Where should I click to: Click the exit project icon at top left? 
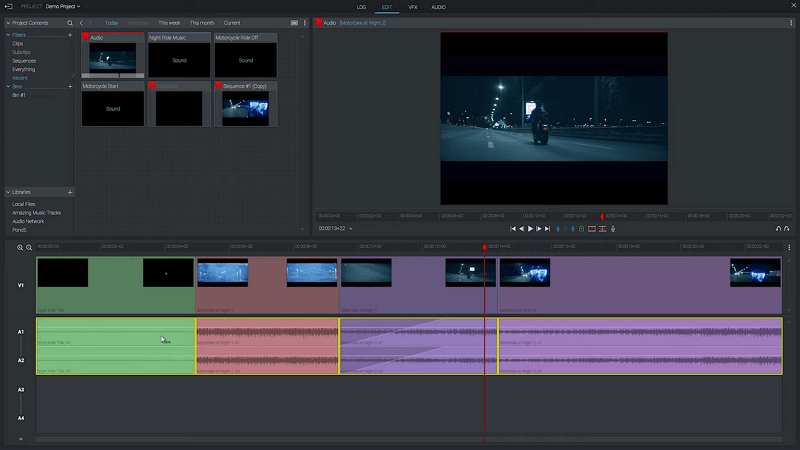pos(8,7)
